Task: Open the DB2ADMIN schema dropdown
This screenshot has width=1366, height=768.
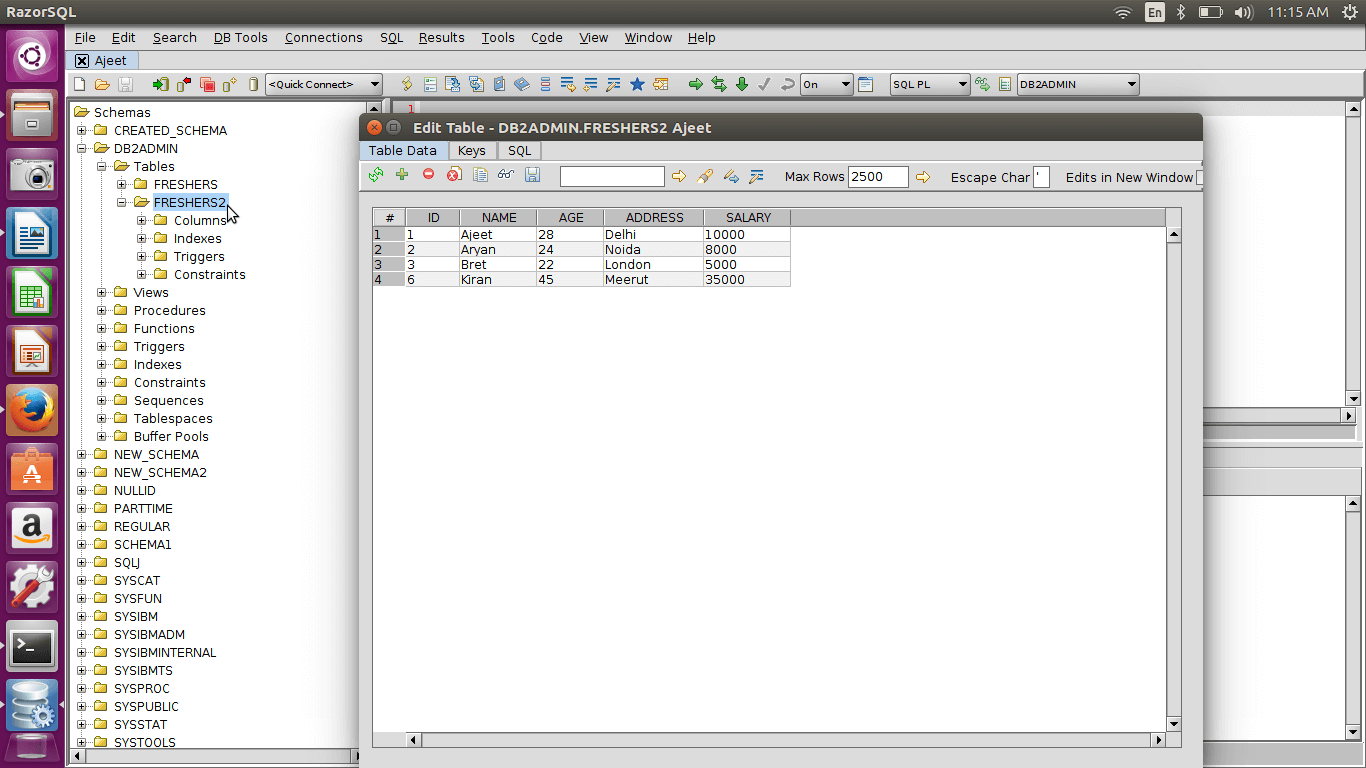Action: tap(1078, 85)
